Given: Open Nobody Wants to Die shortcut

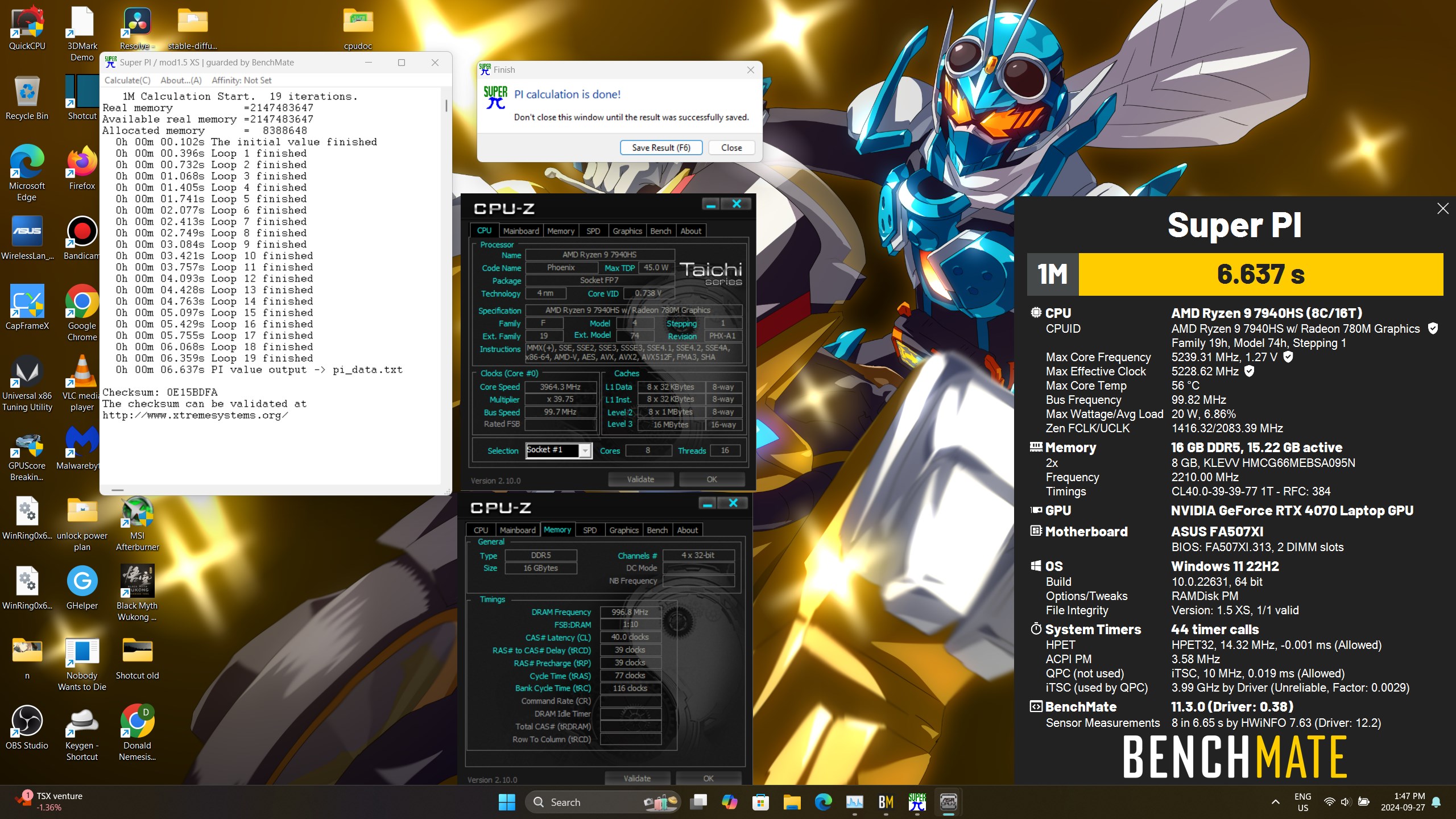Looking at the screenshot, I should (82, 663).
